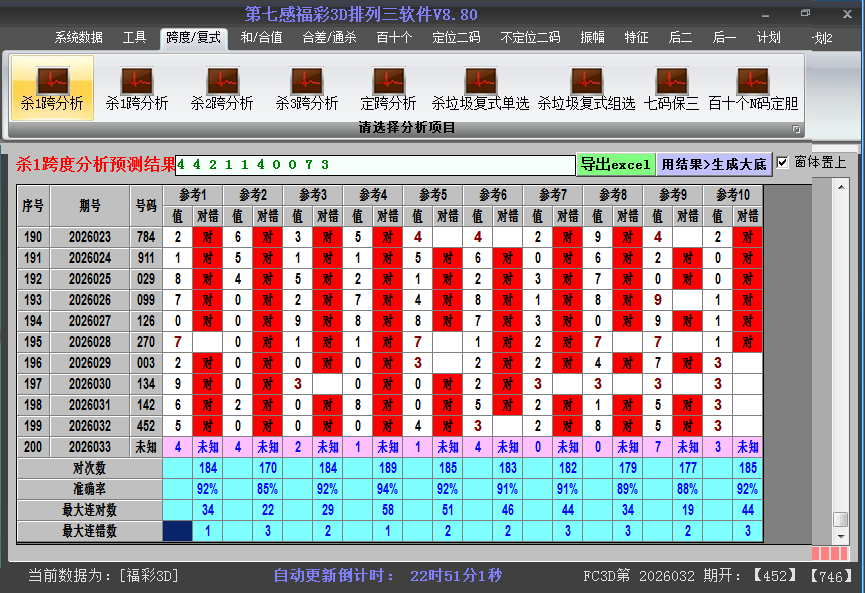Image resolution: width=865 pixels, height=593 pixels.
Task: Open the 杀3跨分析 analysis tool
Action: point(307,88)
